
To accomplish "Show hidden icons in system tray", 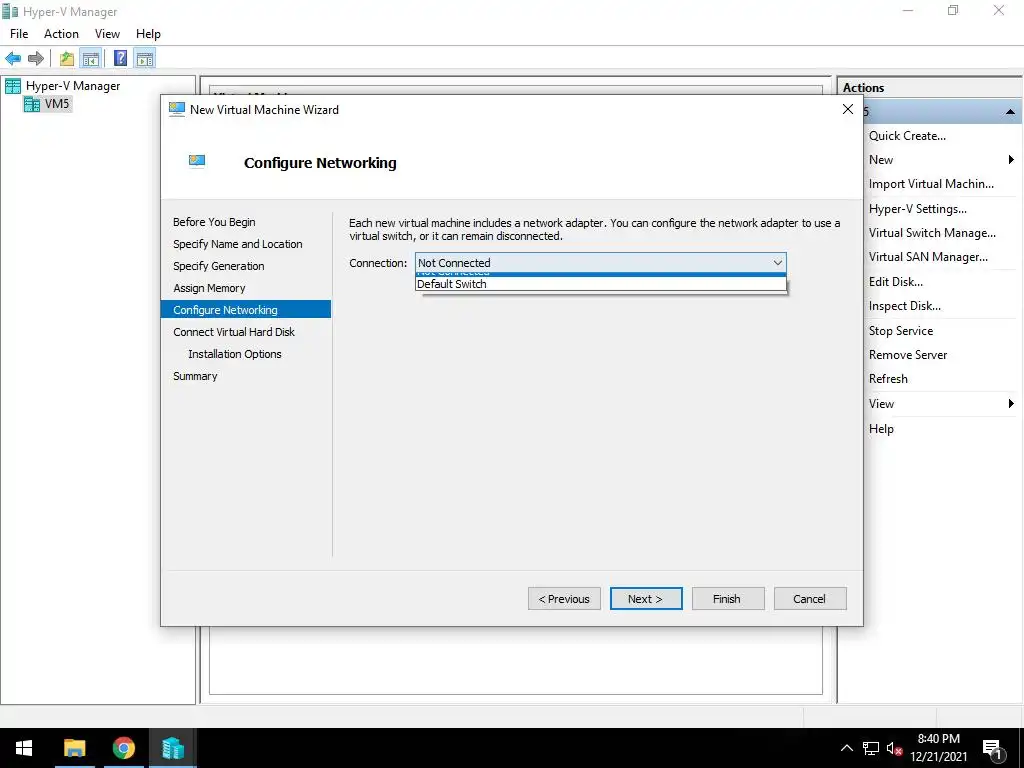I will pyautogui.click(x=846, y=748).
